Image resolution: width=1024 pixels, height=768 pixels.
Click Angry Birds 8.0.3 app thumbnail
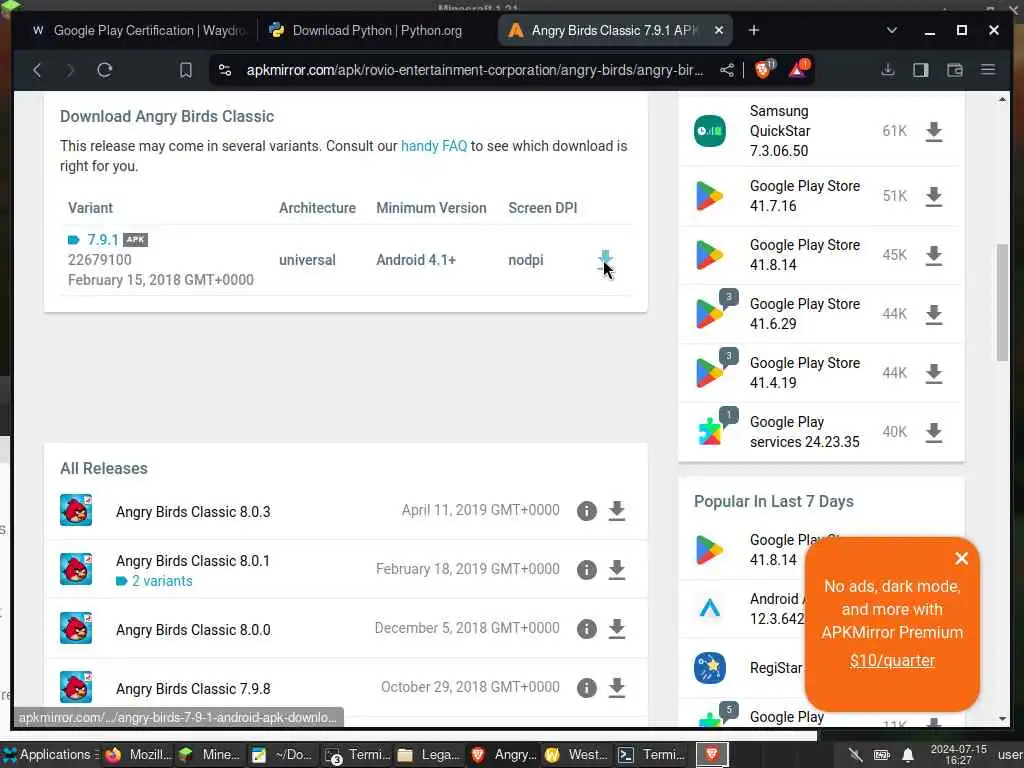(76, 510)
